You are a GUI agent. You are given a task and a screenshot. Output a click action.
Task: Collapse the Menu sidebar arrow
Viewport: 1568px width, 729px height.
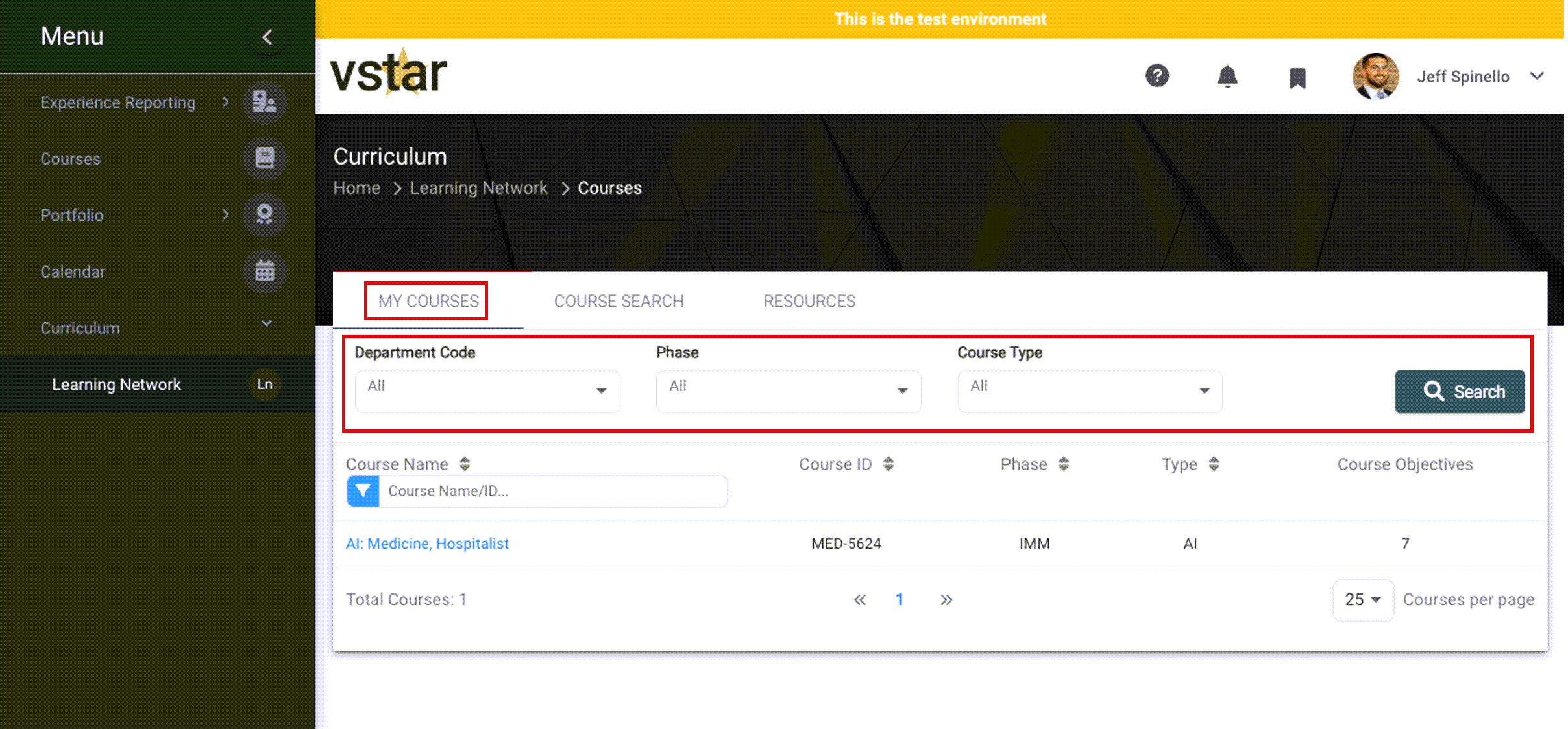267,38
